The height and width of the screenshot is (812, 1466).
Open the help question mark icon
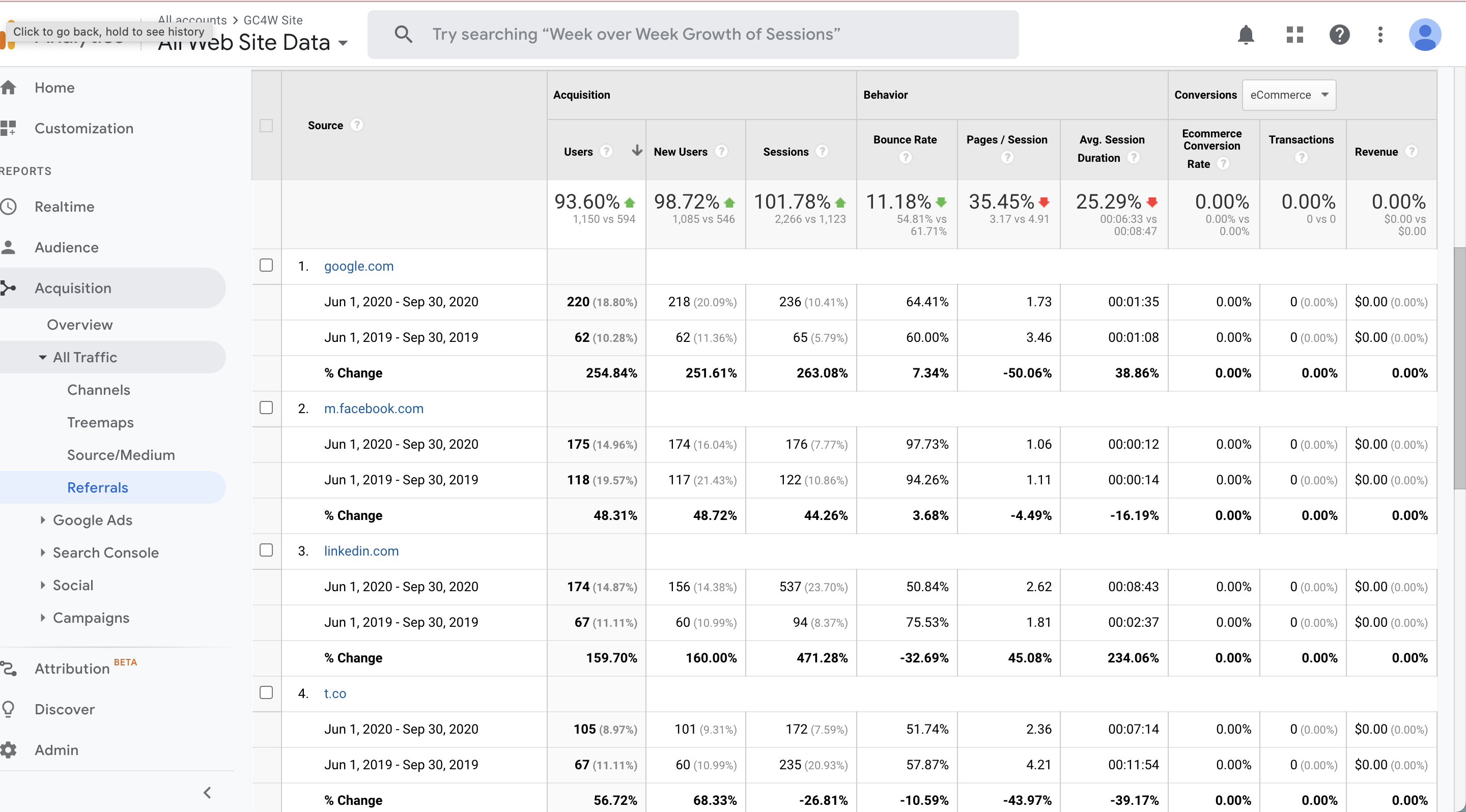[x=1340, y=35]
